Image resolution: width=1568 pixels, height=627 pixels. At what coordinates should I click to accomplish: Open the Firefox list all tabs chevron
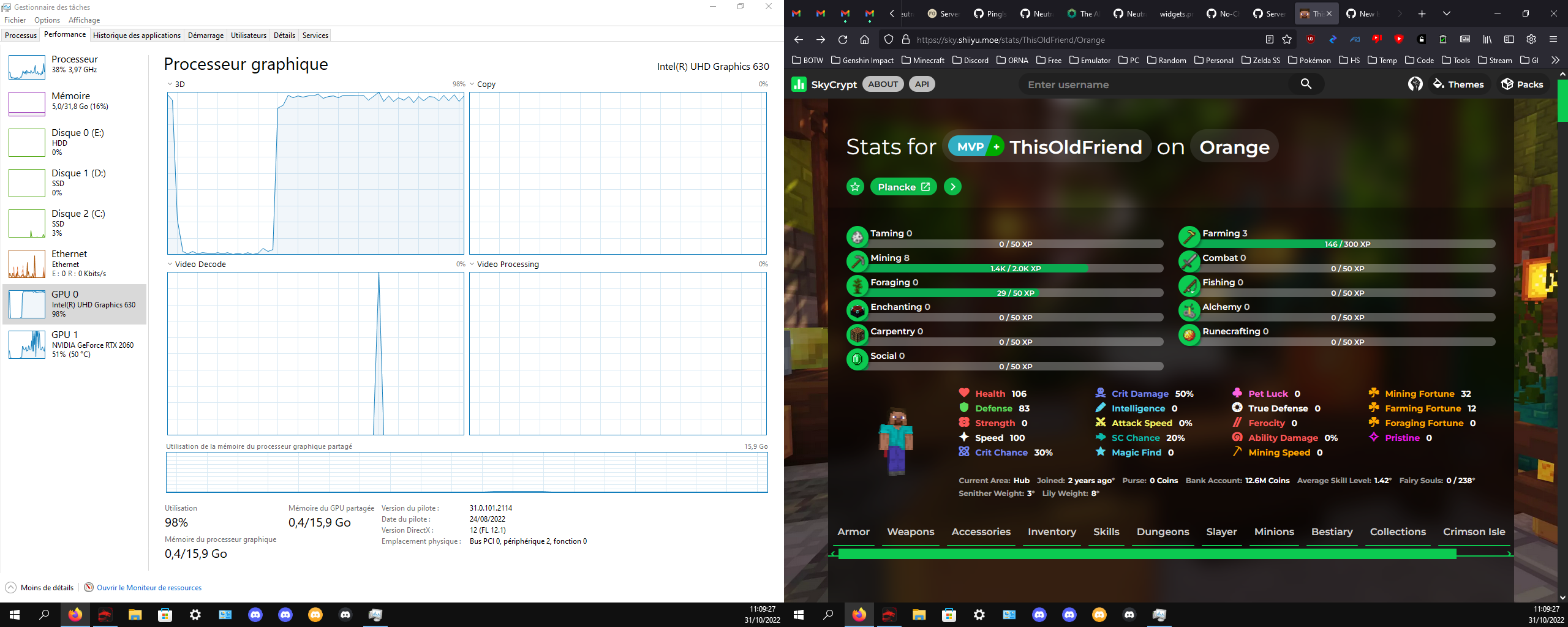coord(1447,13)
